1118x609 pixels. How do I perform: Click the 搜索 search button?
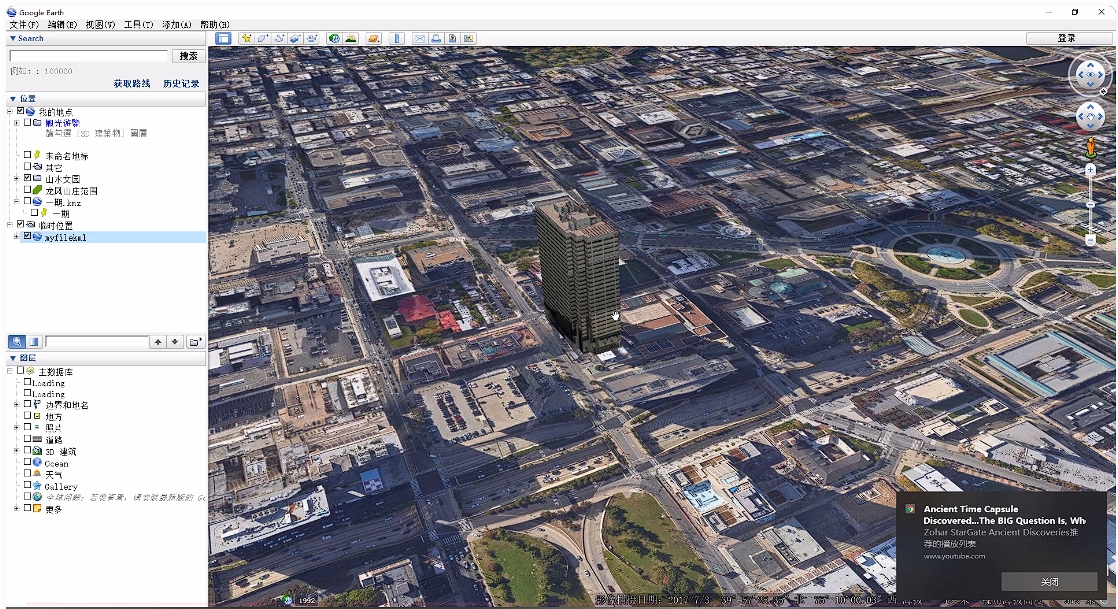[x=188, y=56]
